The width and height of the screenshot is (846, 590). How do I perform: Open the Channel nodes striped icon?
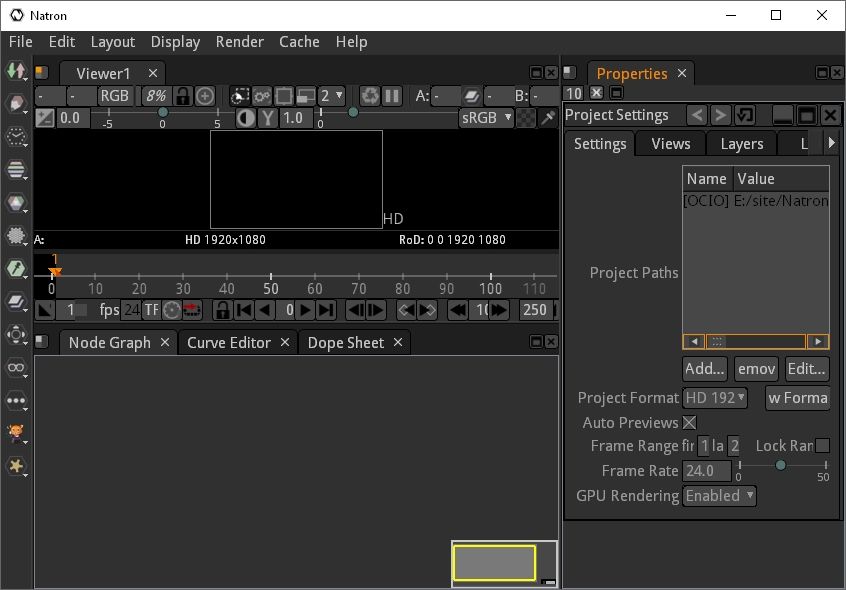click(16, 169)
